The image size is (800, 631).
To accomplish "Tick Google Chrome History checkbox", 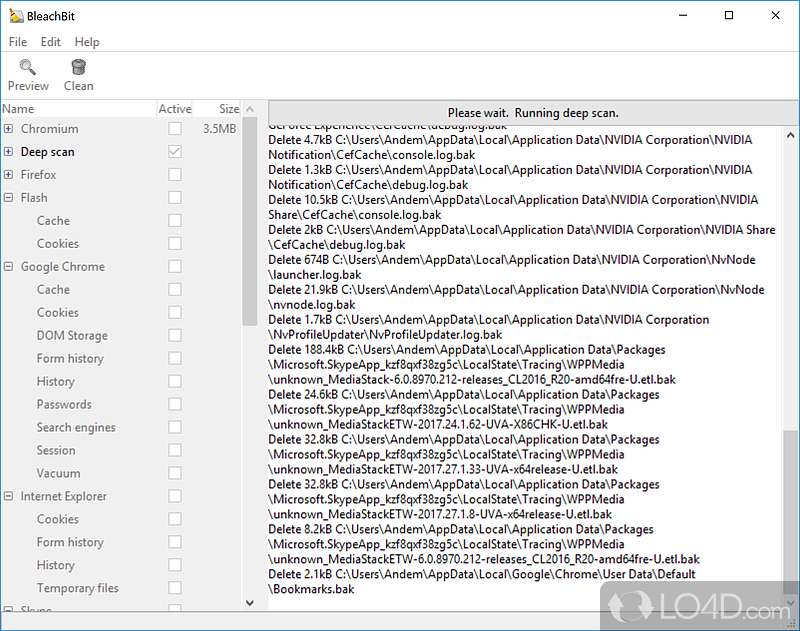I will click(x=175, y=381).
